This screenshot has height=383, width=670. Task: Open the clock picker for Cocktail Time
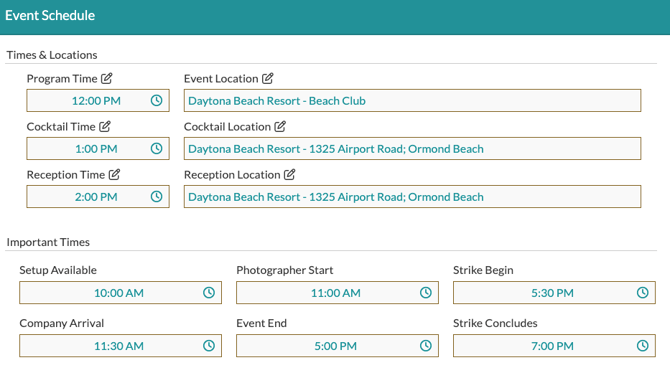point(156,148)
